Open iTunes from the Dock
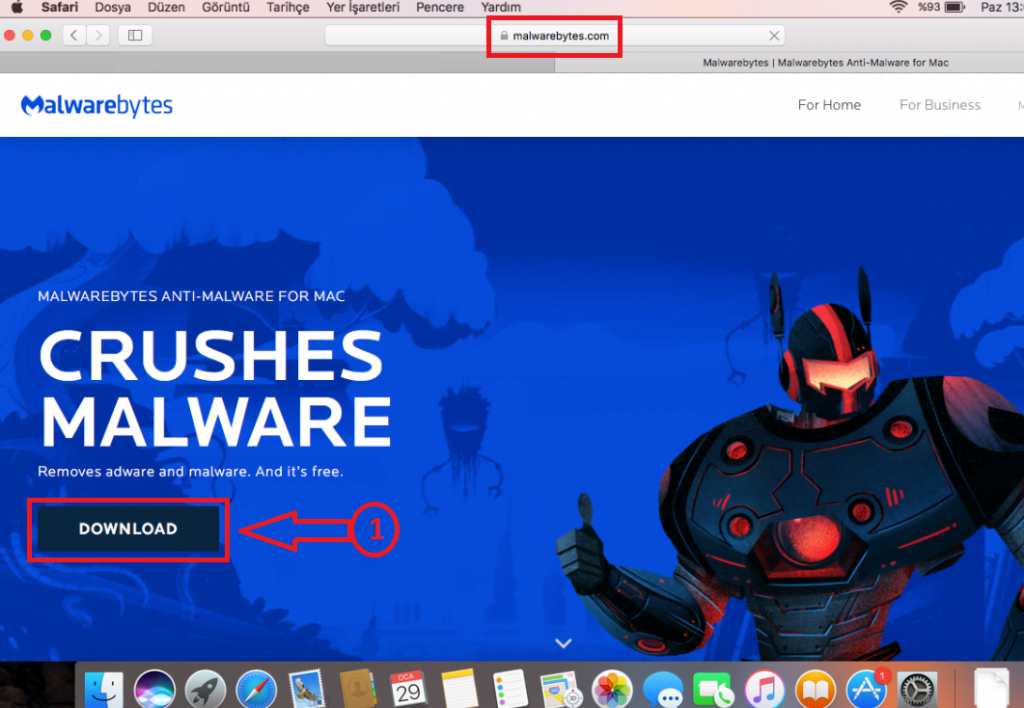The image size is (1024, 708). (x=764, y=688)
